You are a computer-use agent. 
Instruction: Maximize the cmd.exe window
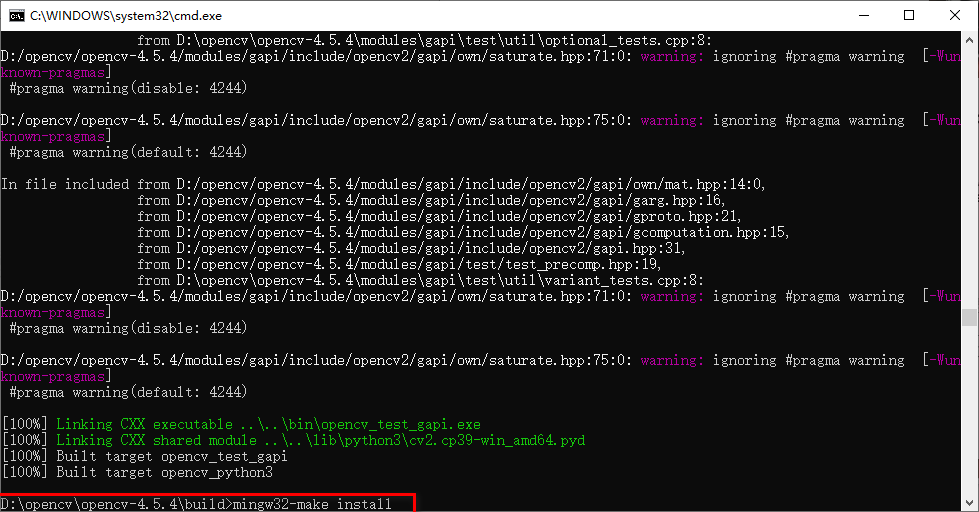(x=909, y=16)
